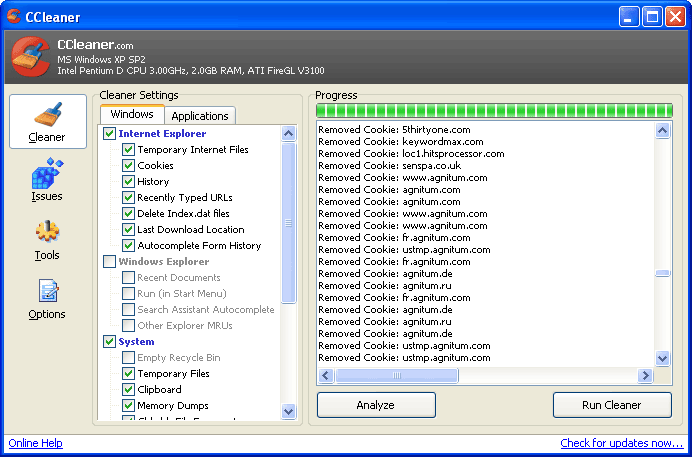Maximize the CCleaner window
The image size is (692, 457).
(x=652, y=17)
